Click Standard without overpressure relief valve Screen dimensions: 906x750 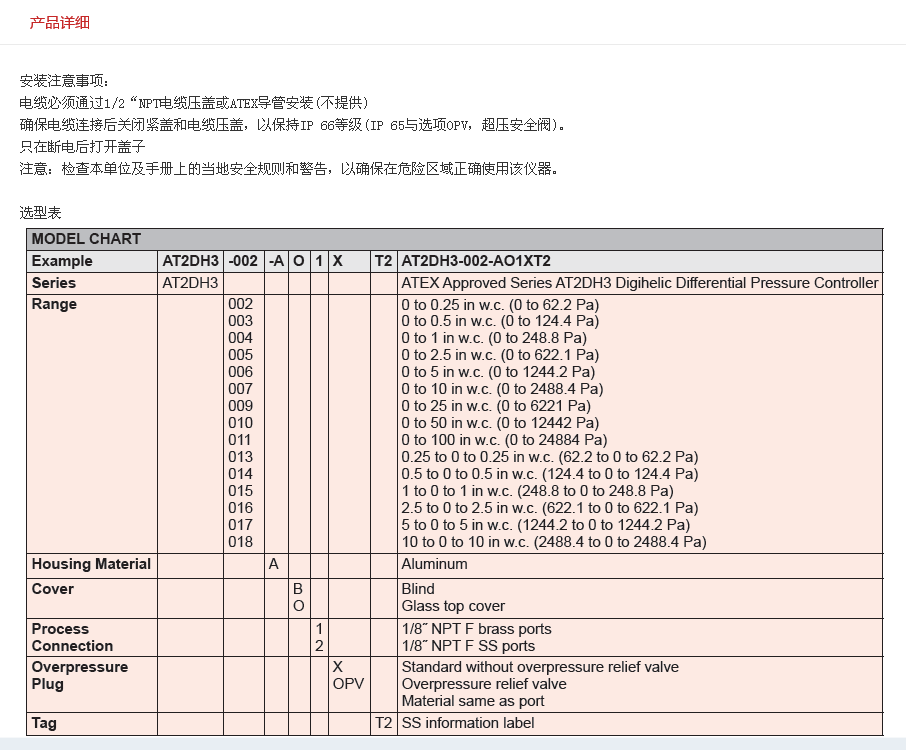(540, 667)
